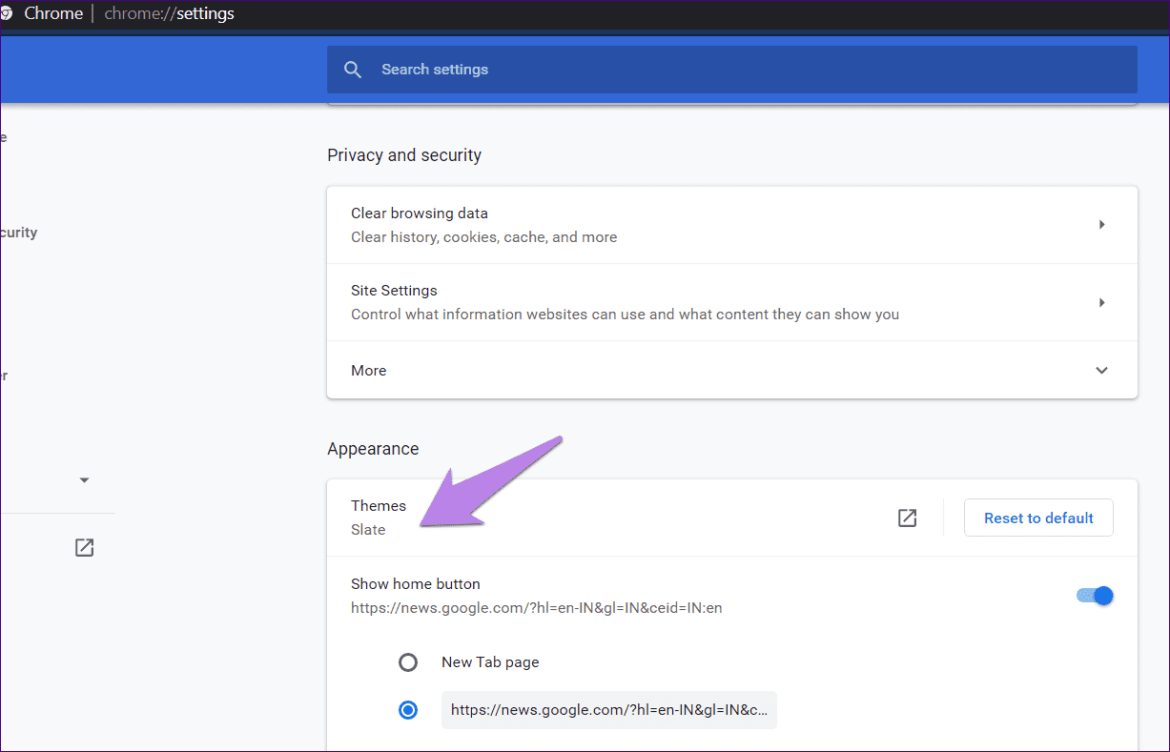
Task: Open sidebar external link icon
Action: point(84,548)
